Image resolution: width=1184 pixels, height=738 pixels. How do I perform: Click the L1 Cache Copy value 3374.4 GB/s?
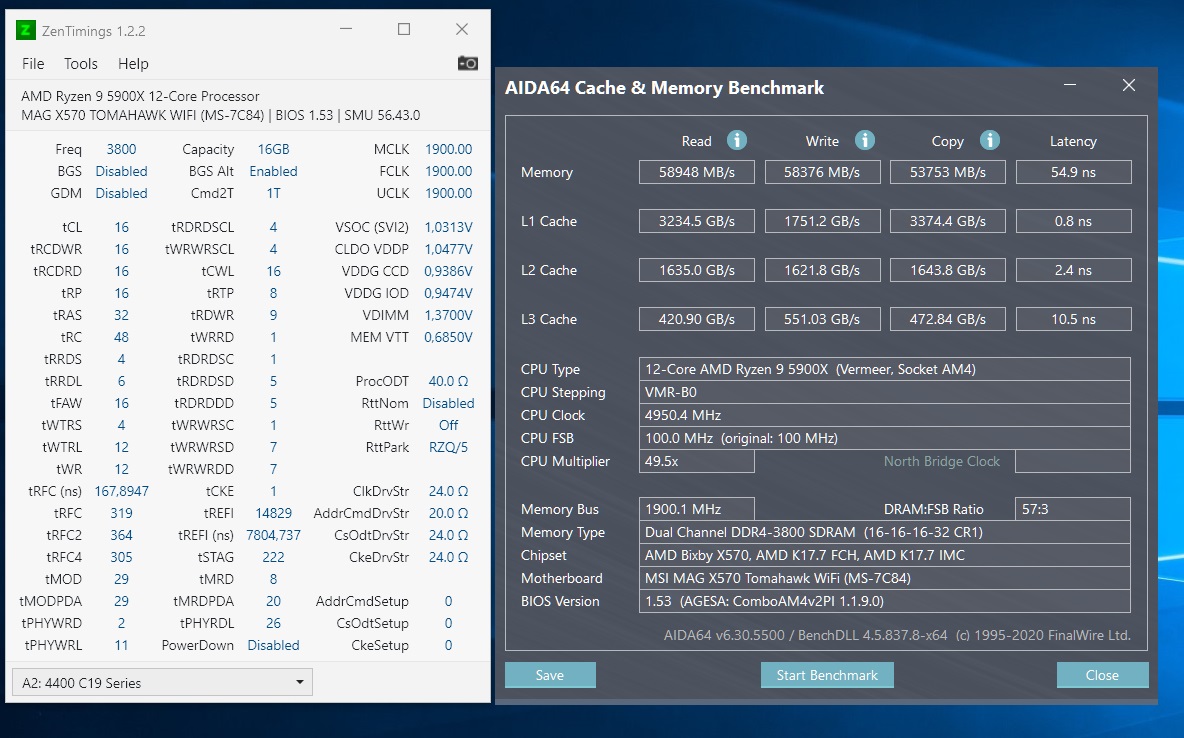(x=948, y=221)
